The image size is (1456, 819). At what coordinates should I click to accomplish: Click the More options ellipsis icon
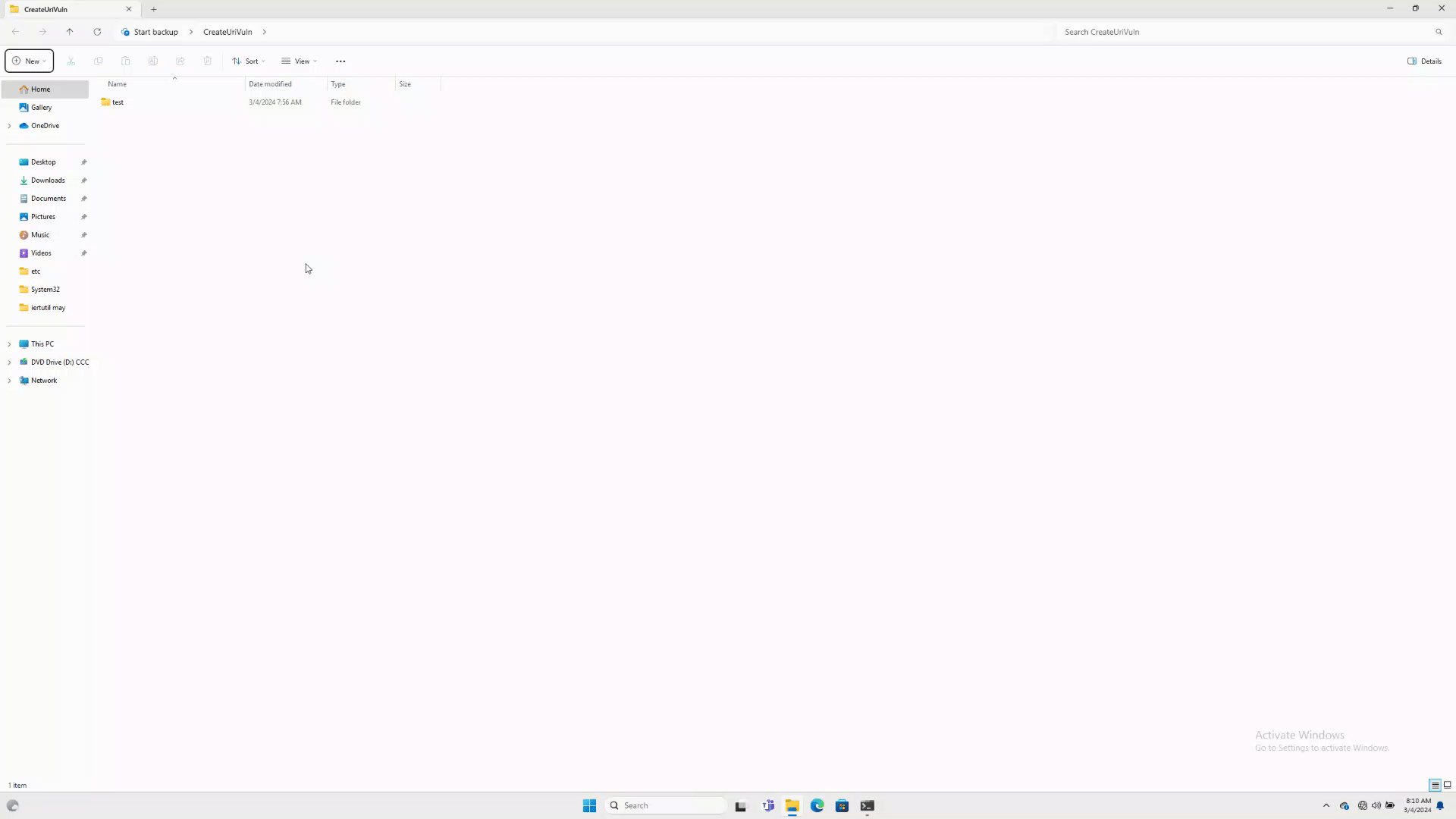point(341,61)
